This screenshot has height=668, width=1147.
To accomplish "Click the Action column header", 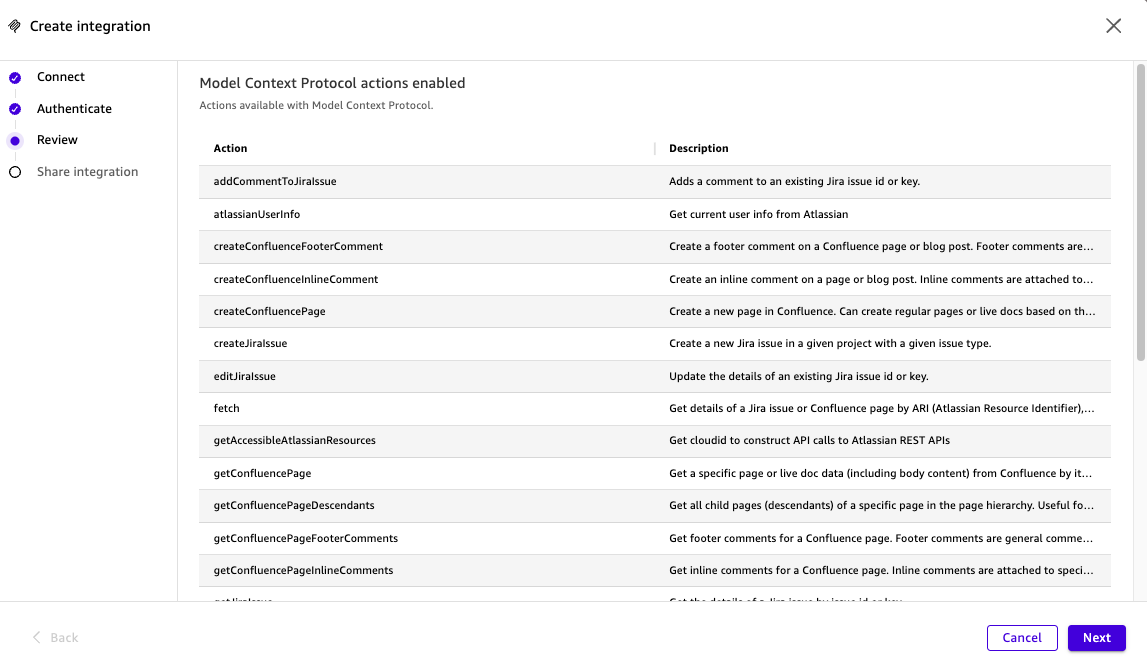I will click(230, 149).
